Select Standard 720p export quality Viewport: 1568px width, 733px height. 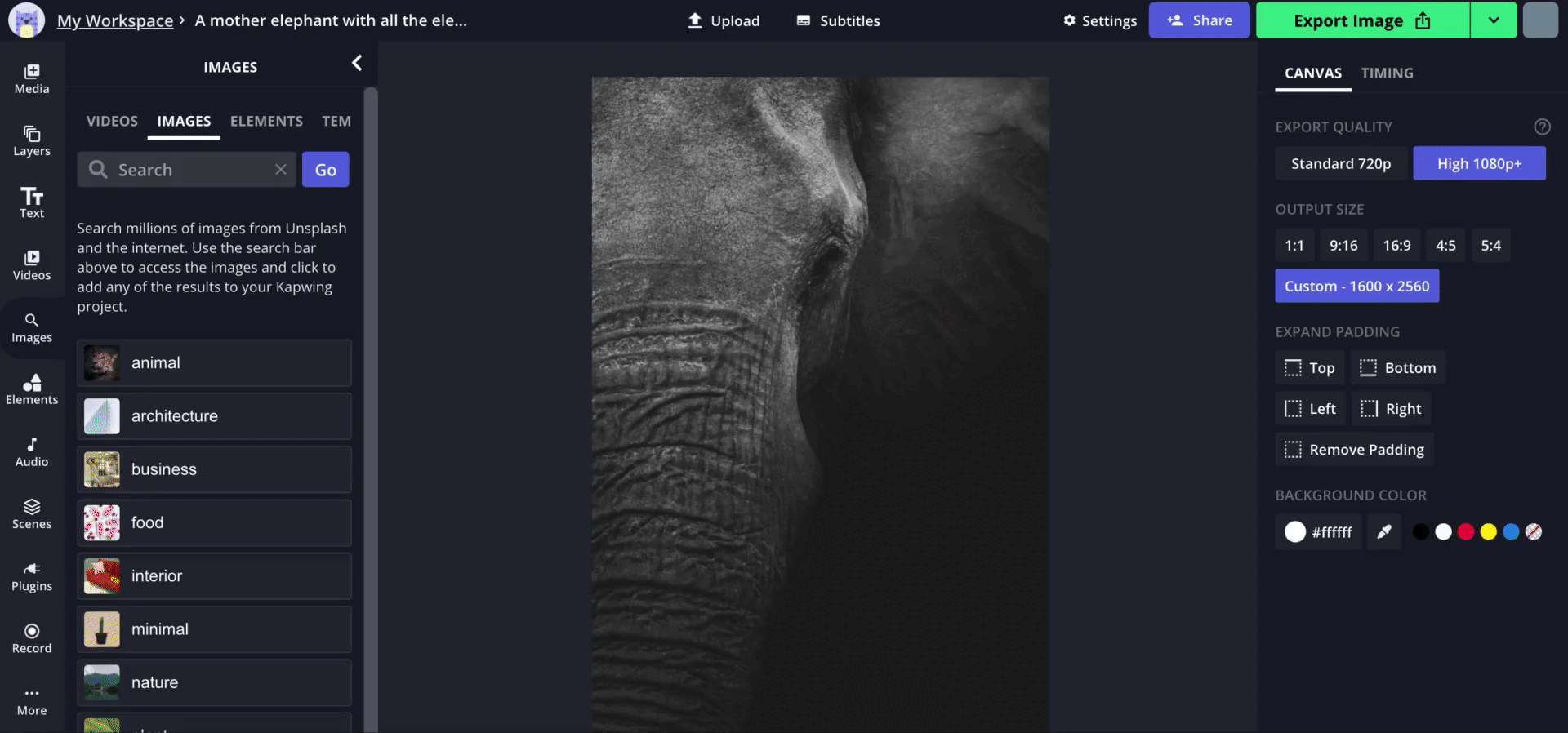[x=1341, y=163]
